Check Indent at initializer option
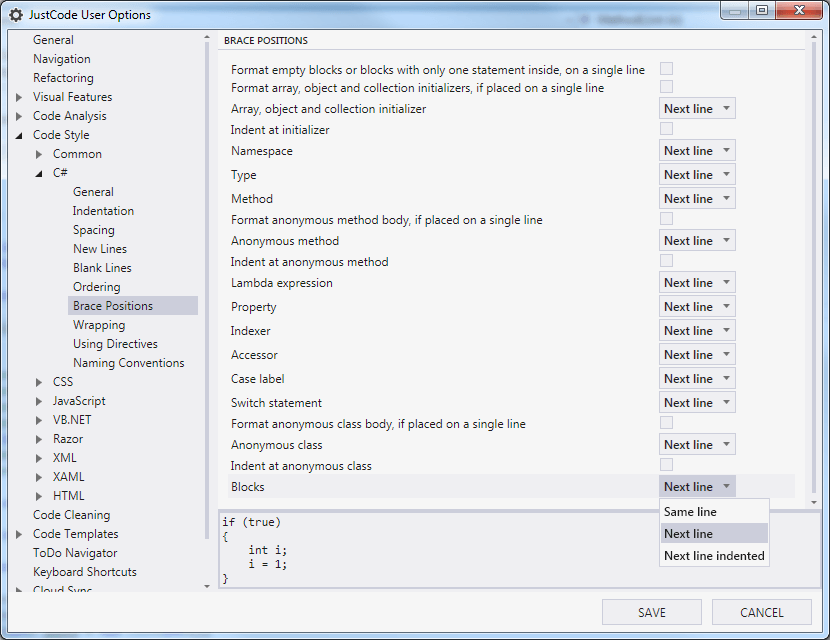This screenshot has height=640, width=830. 666,129
